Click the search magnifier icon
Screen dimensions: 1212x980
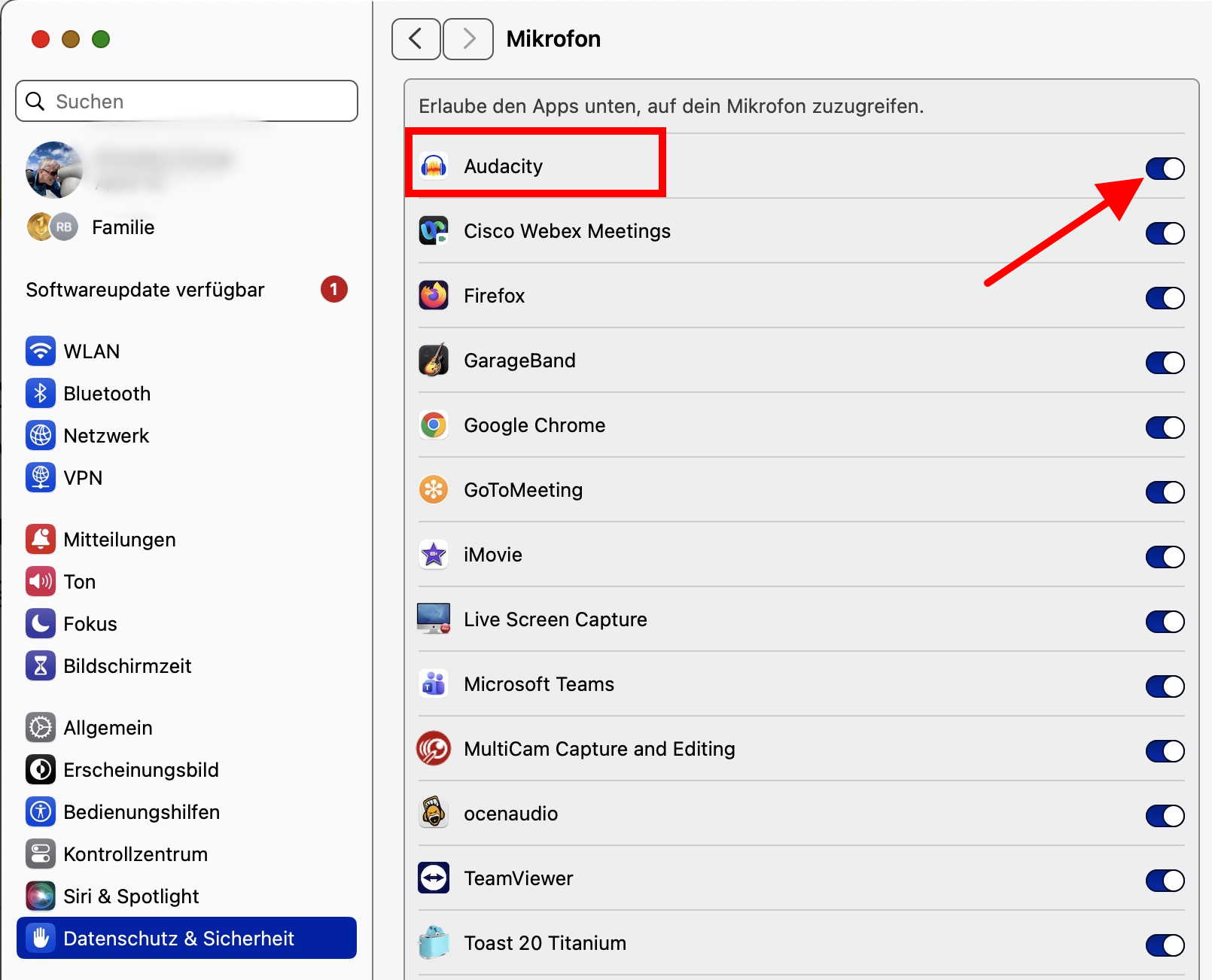pyautogui.click(x=35, y=101)
